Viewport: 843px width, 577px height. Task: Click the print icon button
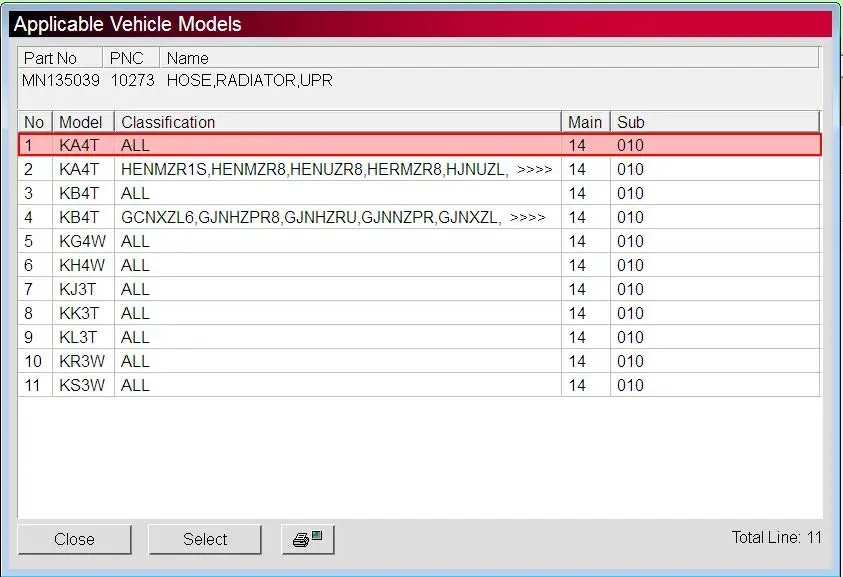(x=308, y=539)
